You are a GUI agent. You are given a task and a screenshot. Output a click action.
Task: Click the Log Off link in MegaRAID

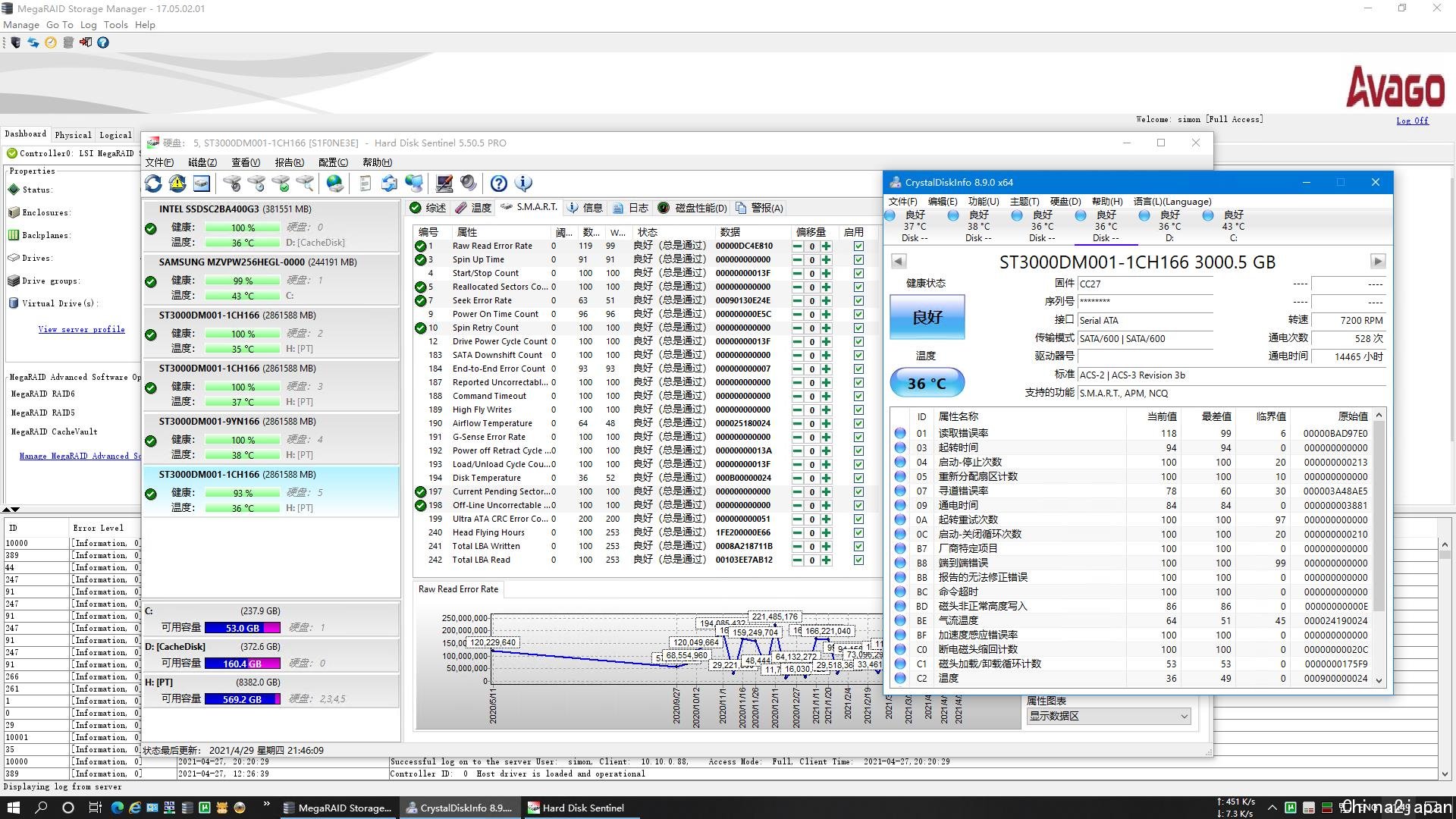click(1412, 121)
